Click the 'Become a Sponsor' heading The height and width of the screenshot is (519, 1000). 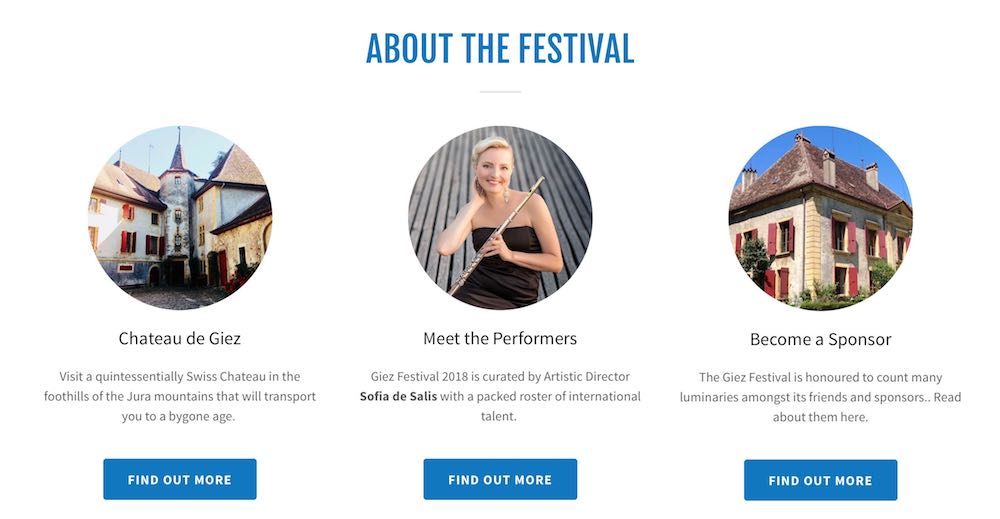(x=820, y=339)
